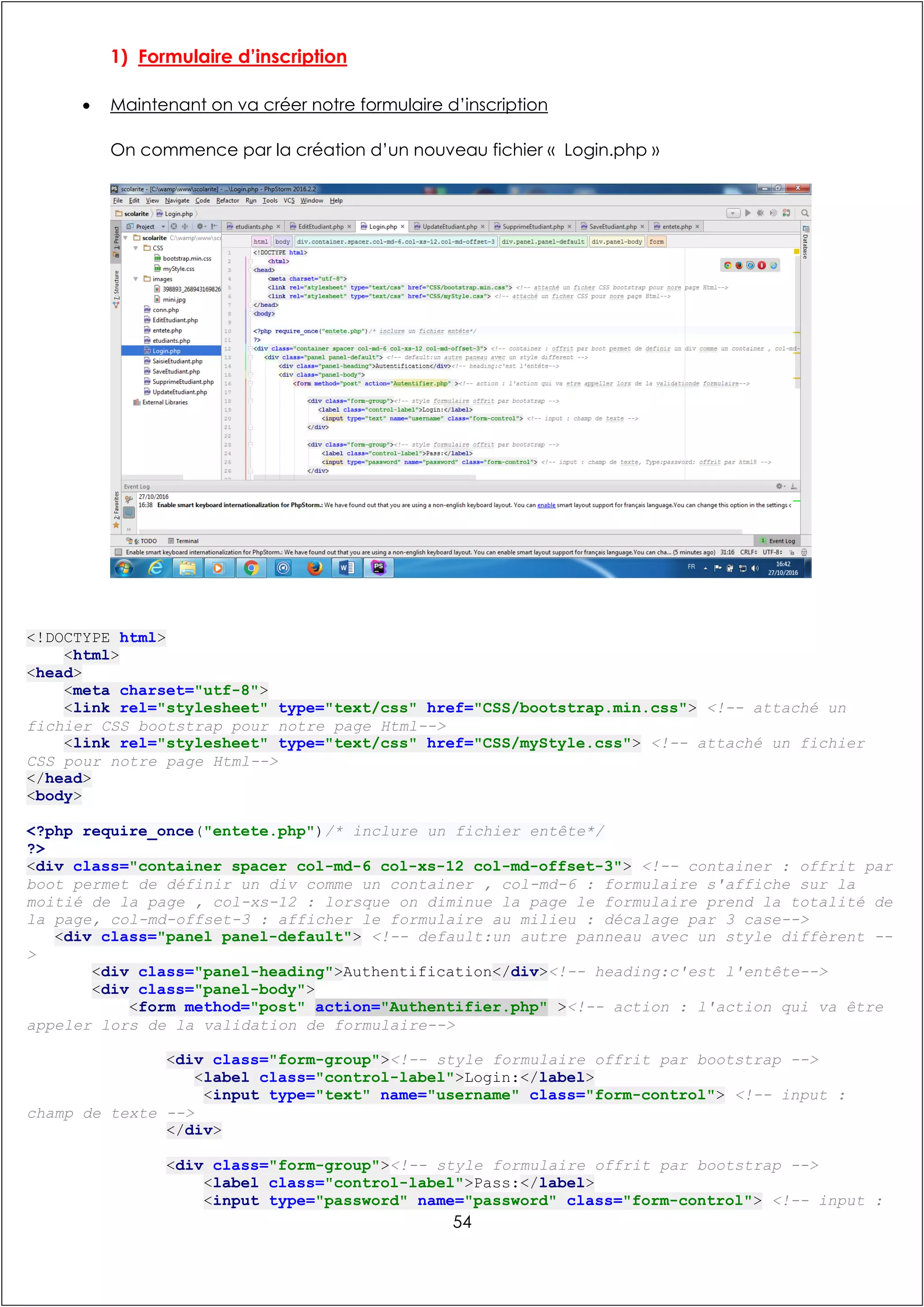Screen dimensions: 924x1307
Task: Click the Listen for debug connections icon
Action: (786, 213)
